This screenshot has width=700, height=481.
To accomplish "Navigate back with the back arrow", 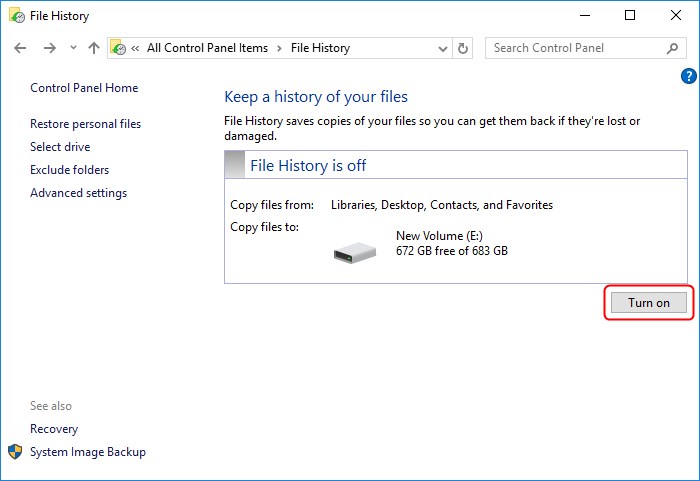I will tap(21, 48).
